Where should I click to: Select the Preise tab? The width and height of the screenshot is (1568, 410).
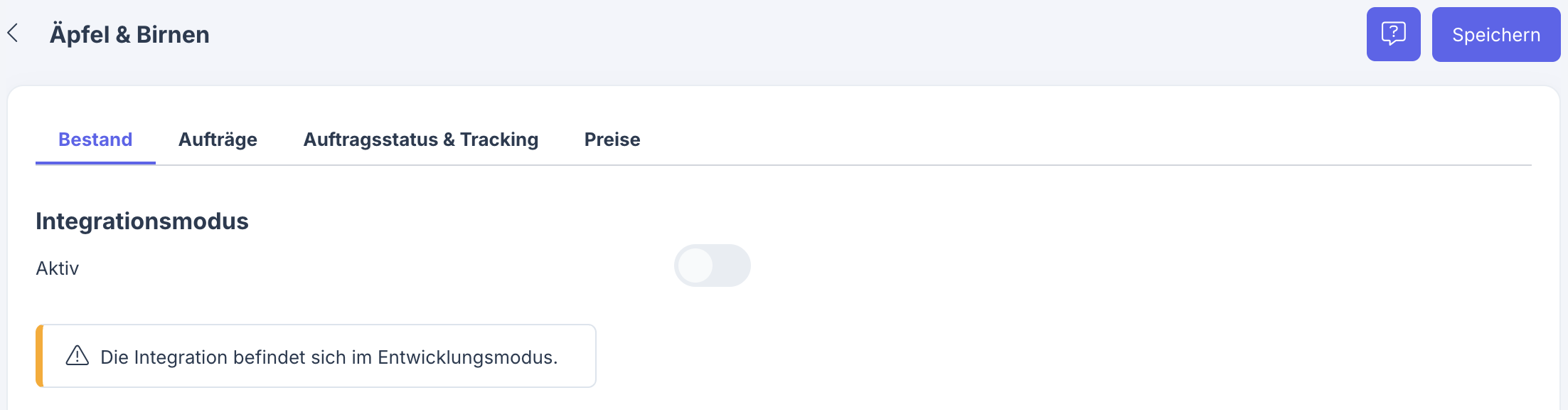tap(612, 140)
